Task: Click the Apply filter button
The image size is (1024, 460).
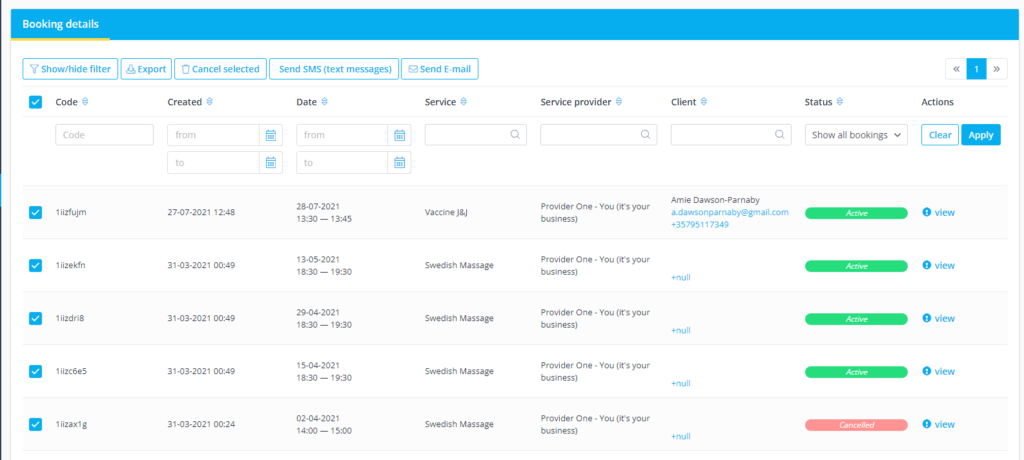Action: click(981, 135)
